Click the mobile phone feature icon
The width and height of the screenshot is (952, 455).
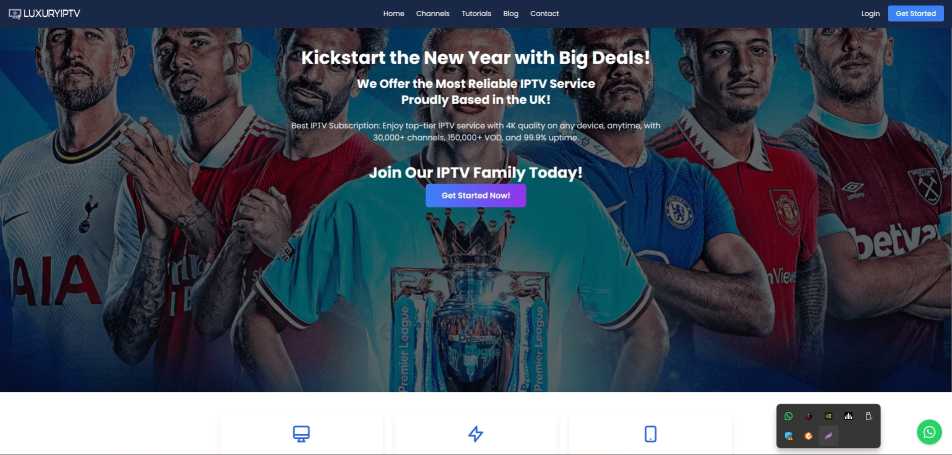(650, 434)
